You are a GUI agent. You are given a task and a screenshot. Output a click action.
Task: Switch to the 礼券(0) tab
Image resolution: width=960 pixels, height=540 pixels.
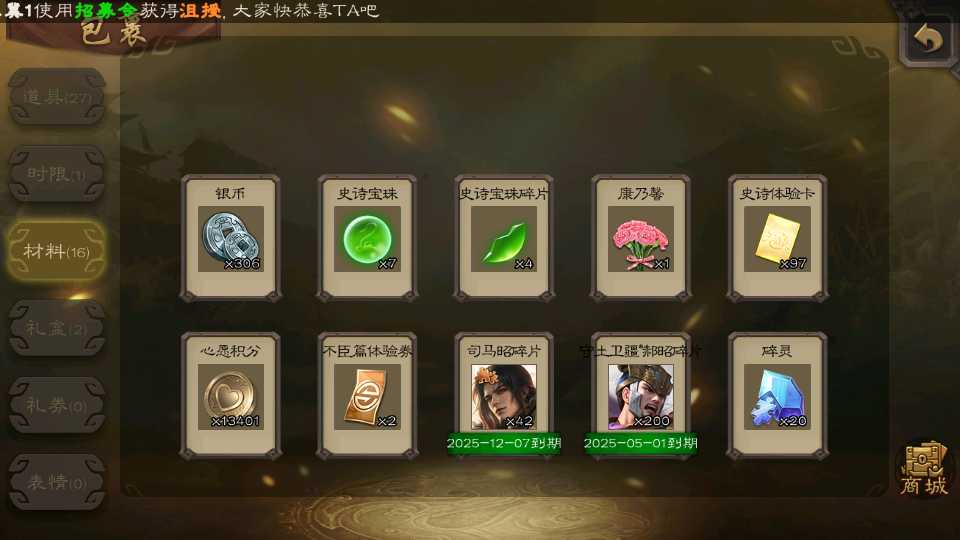pyautogui.click(x=57, y=405)
